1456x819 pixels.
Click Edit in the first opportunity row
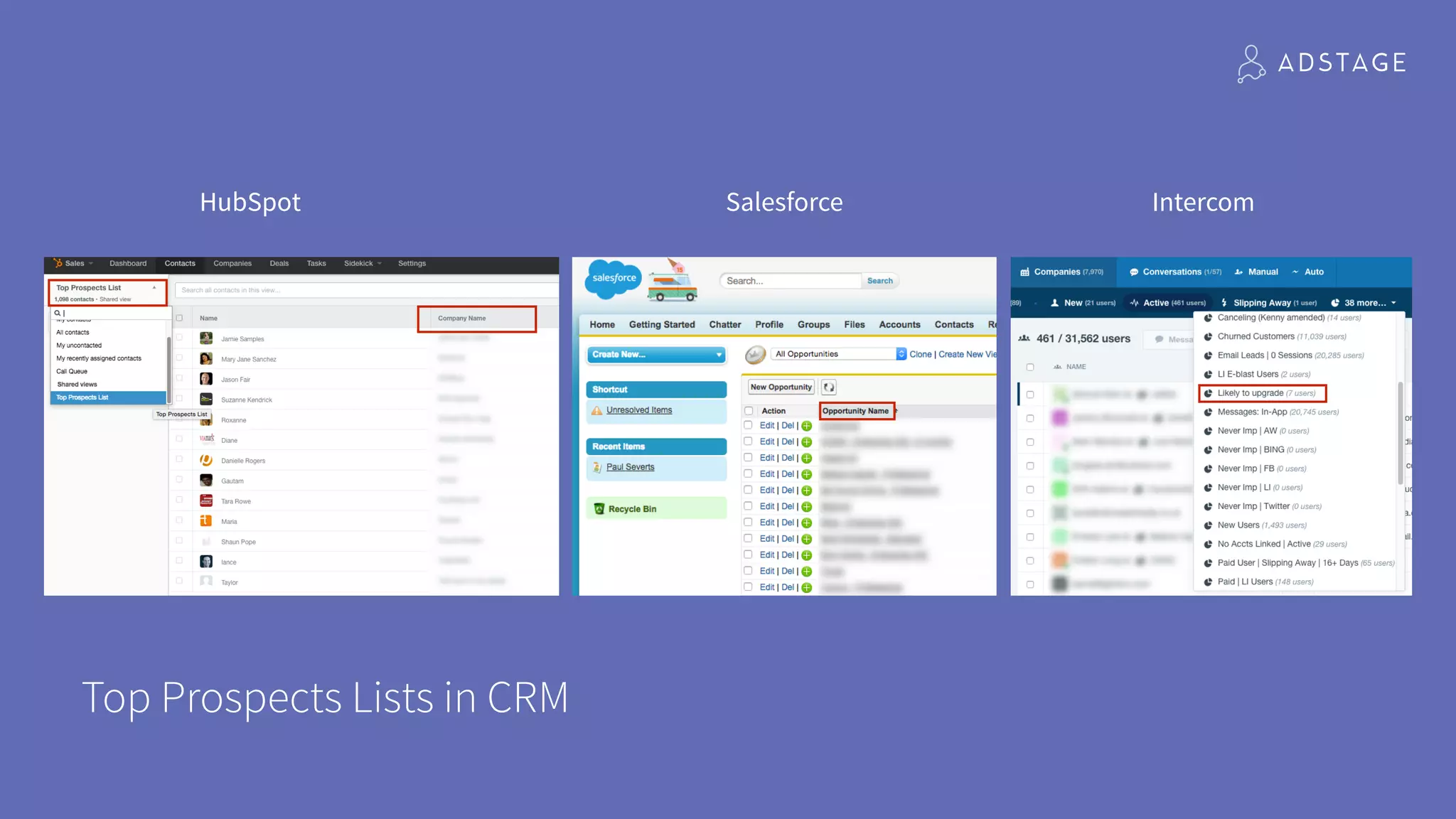(767, 426)
